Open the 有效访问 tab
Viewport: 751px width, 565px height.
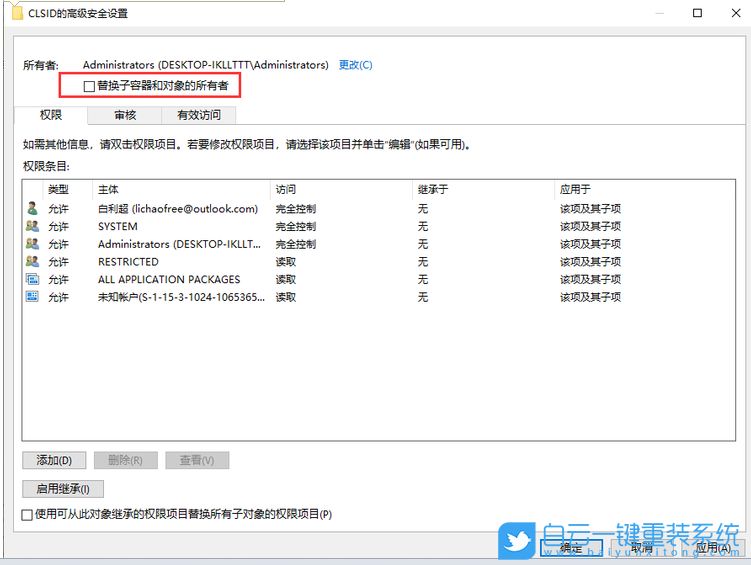pyautogui.click(x=199, y=115)
